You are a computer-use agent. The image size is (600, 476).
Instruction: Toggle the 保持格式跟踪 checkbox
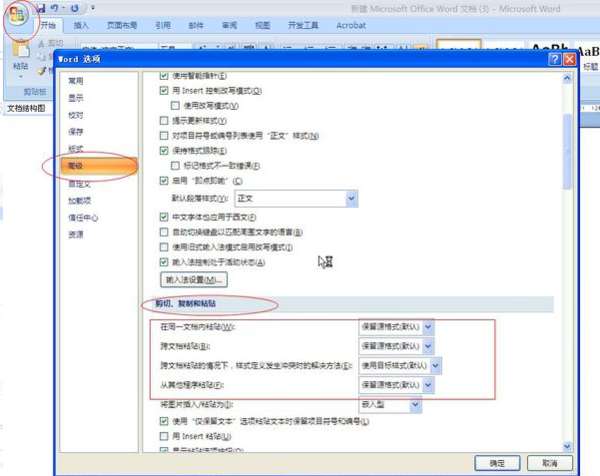click(164, 150)
